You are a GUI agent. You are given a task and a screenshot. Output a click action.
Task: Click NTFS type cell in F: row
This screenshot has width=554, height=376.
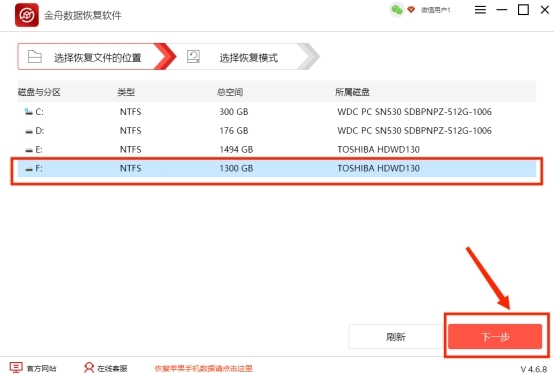click(131, 169)
